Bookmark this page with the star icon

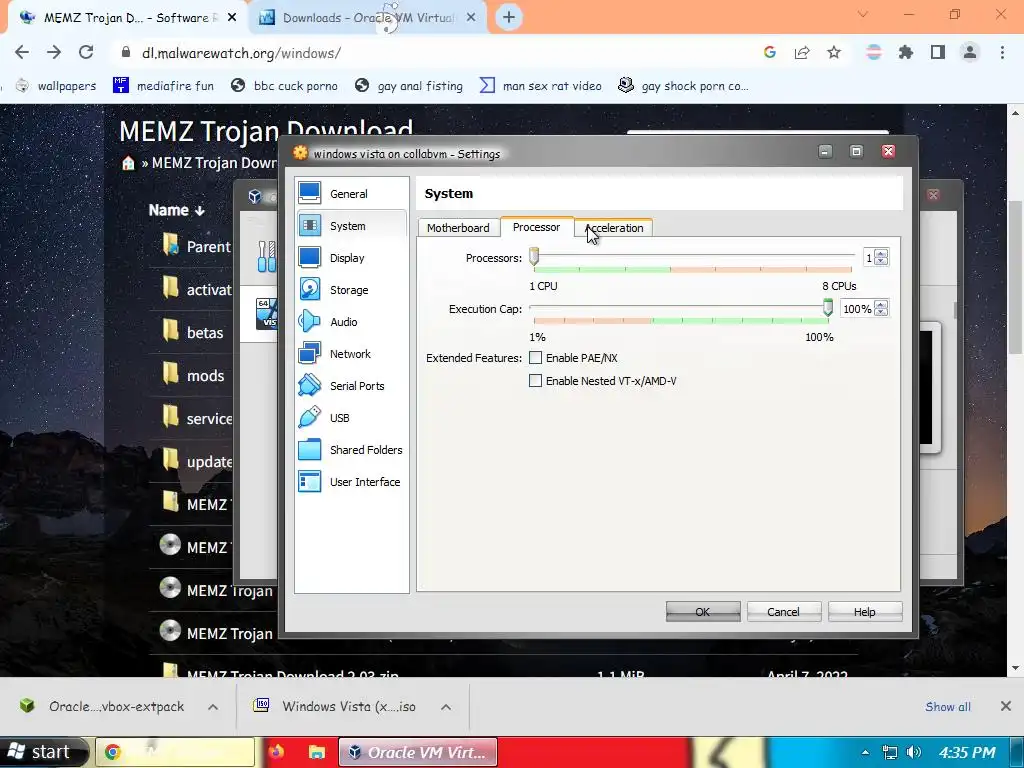point(834,52)
